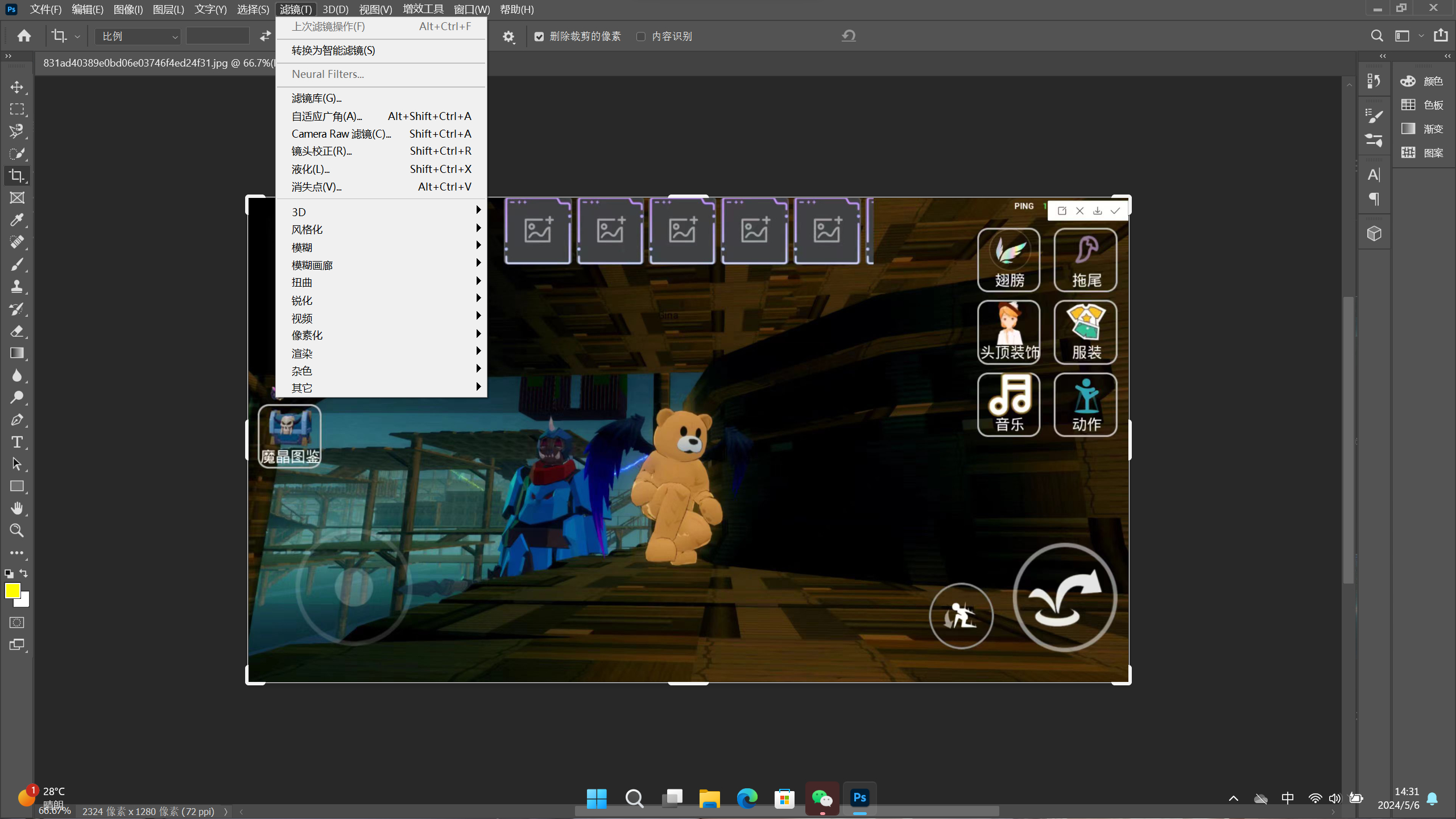Select the Move tool
This screenshot has height=819, width=1456.
pos(17,87)
